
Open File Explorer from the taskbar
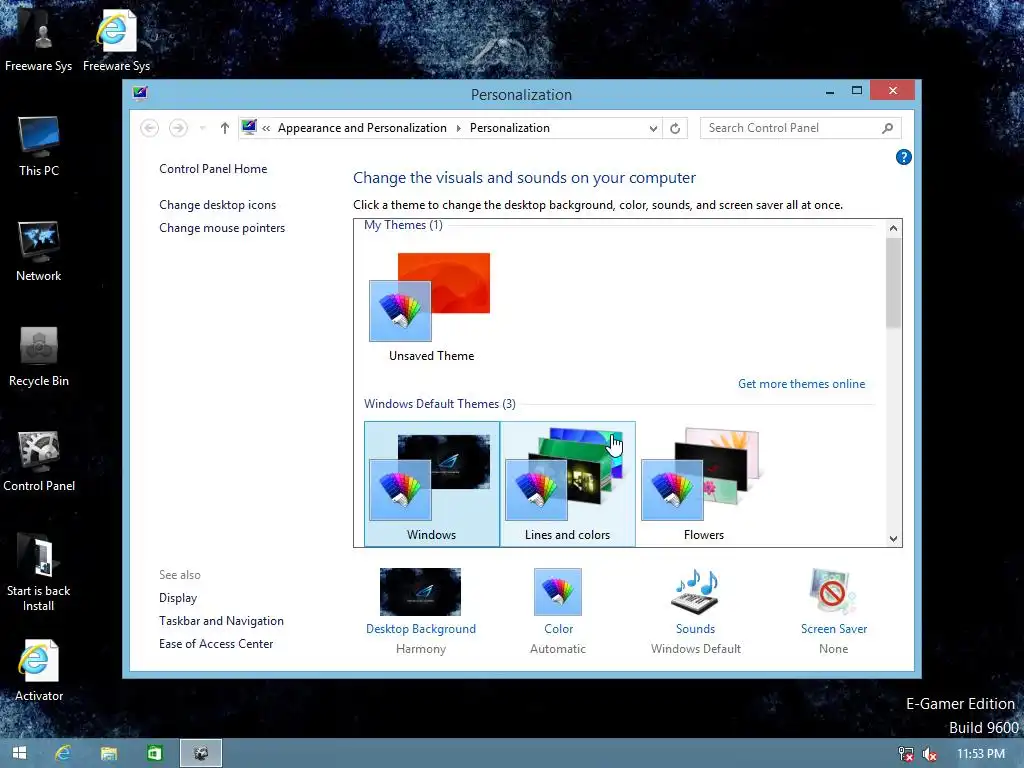coord(108,753)
